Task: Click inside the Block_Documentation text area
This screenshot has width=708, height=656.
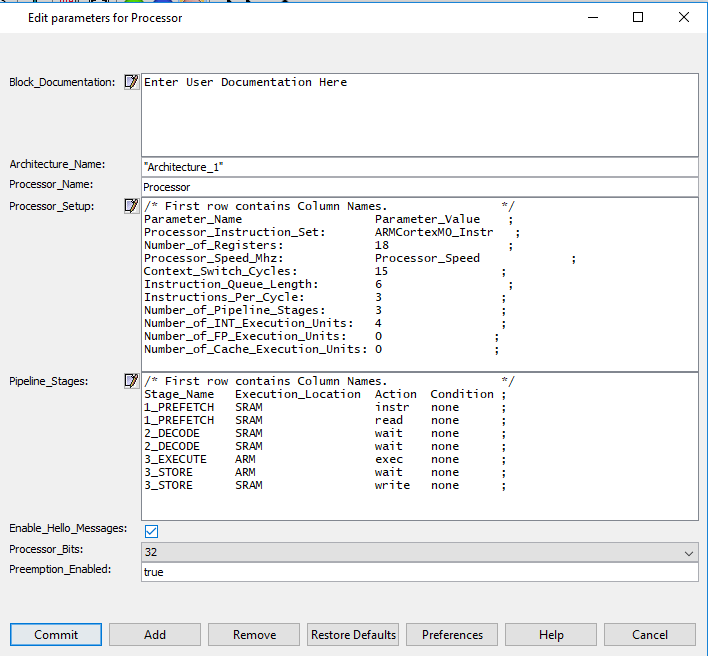Action: tap(420, 115)
